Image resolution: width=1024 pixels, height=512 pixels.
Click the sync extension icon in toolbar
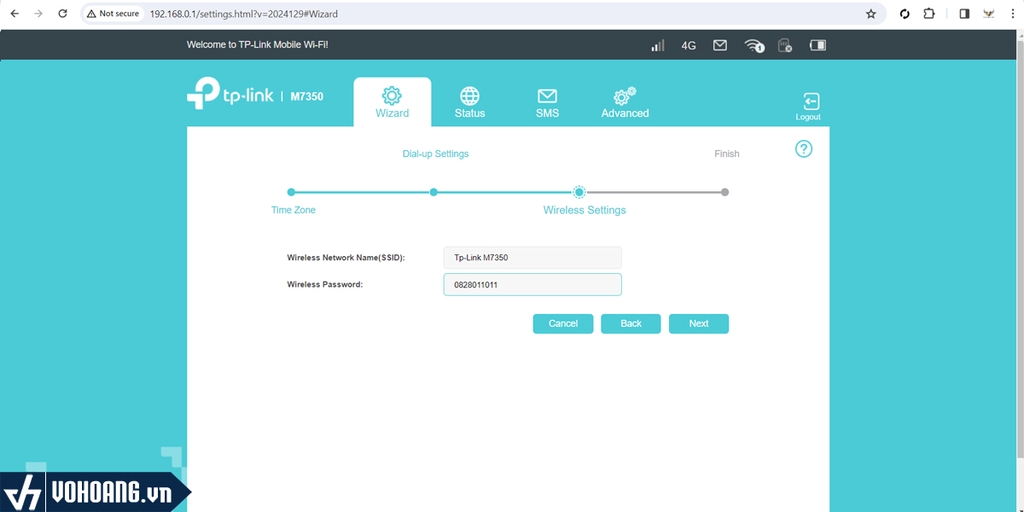coord(904,14)
